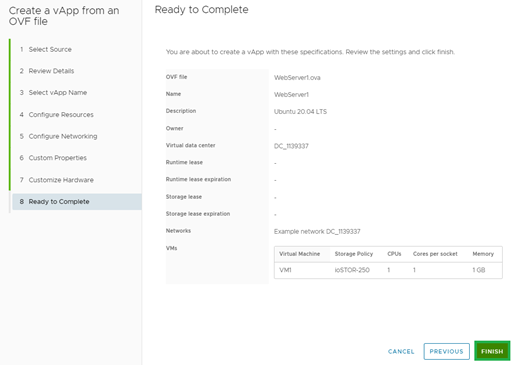
Task: Click the Virtual Machine column header
Action: click(299, 254)
